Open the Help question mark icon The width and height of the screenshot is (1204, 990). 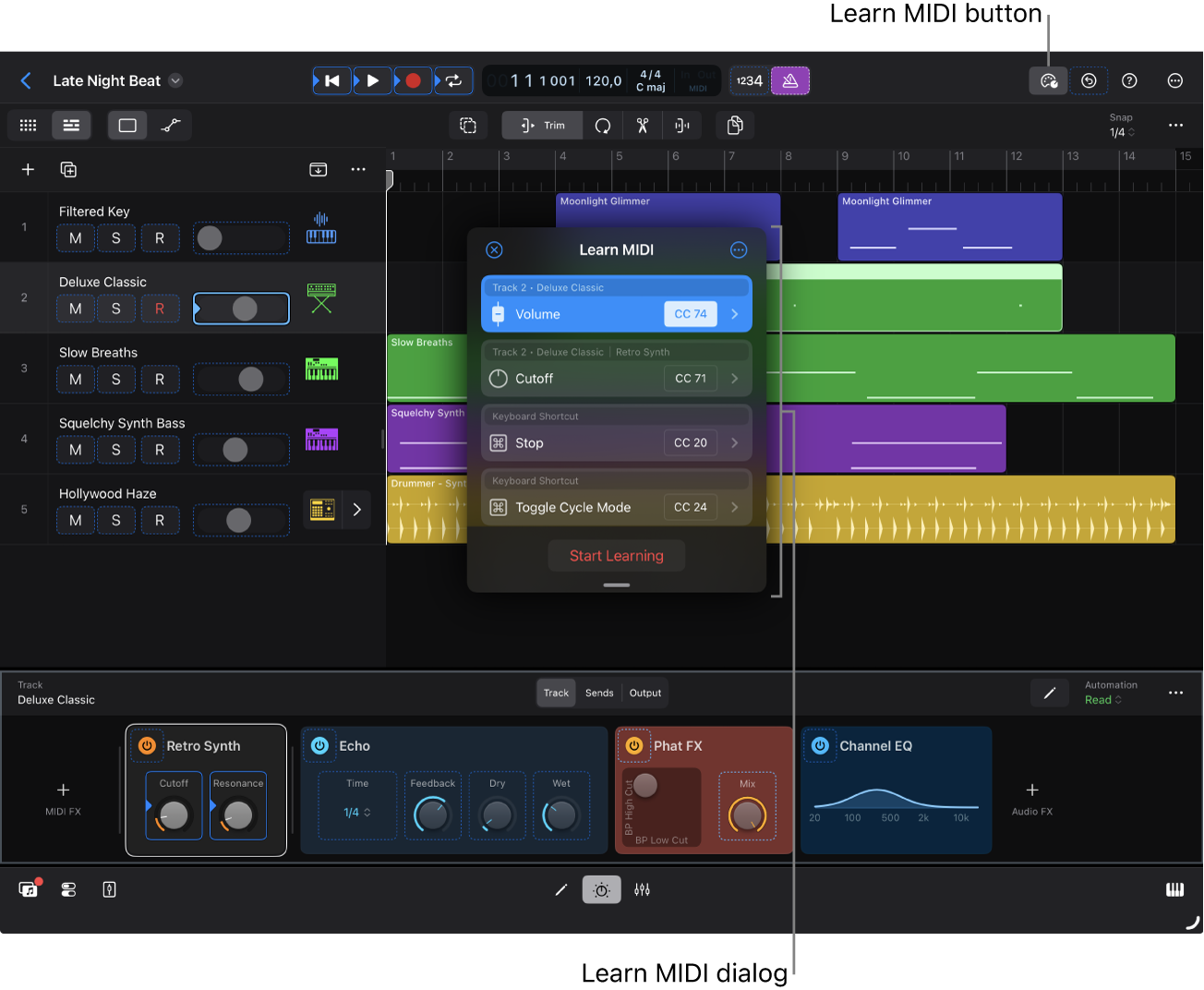click(1129, 80)
